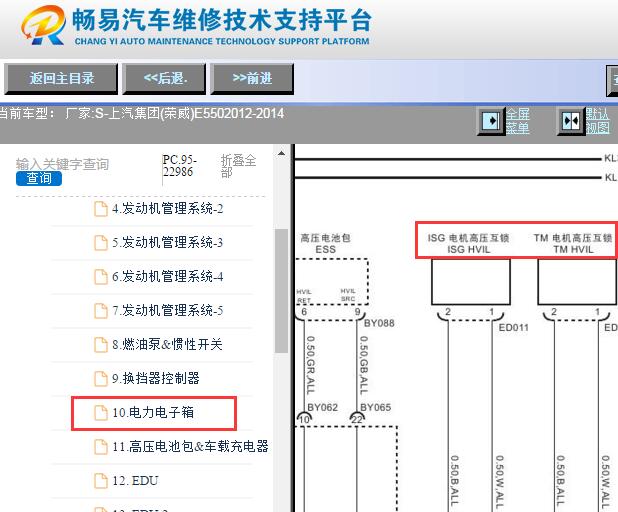618x512 pixels.
Task: Select 8.燃油泵&惯性开关 entry
Action: pyautogui.click(x=168, y=344)
